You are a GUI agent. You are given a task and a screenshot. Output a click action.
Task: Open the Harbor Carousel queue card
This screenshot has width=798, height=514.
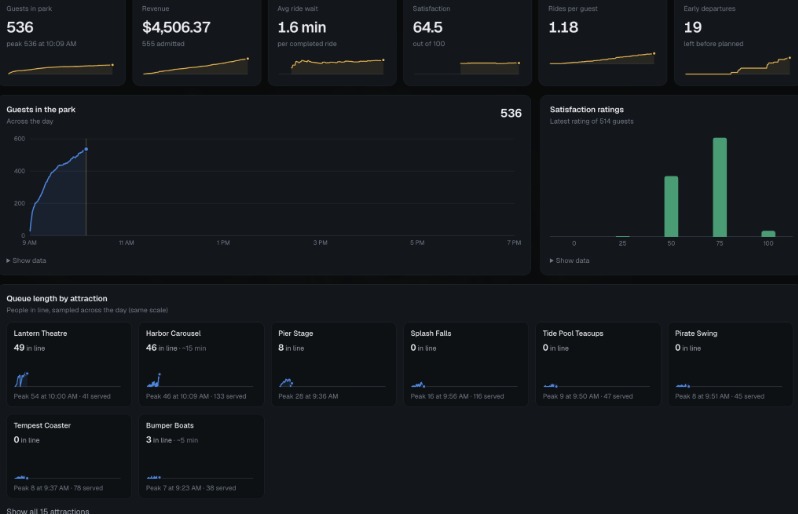point(201,364)
